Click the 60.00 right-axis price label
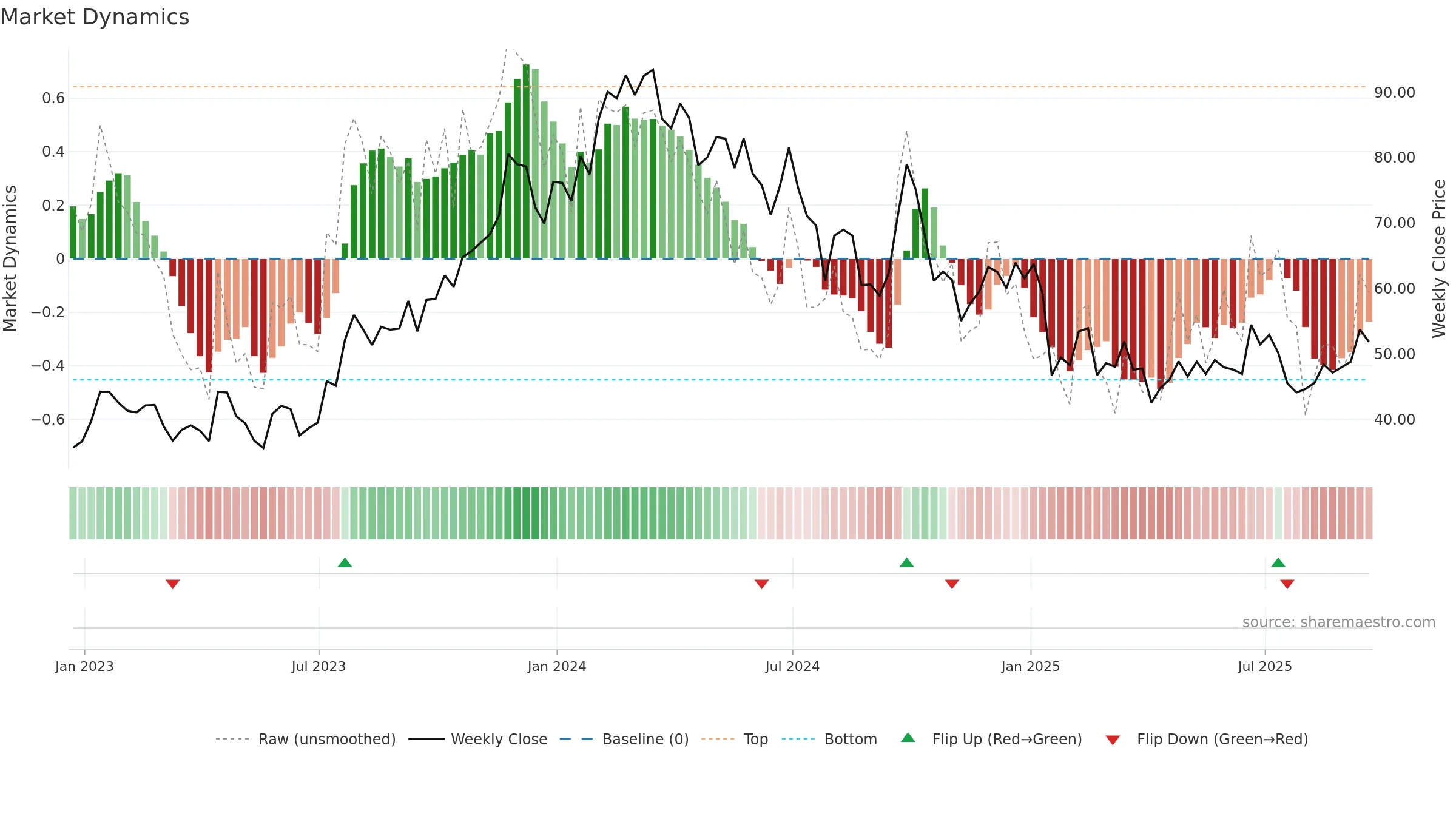This screenshot has height=819, width=1456. click(x=1395, y=288)
